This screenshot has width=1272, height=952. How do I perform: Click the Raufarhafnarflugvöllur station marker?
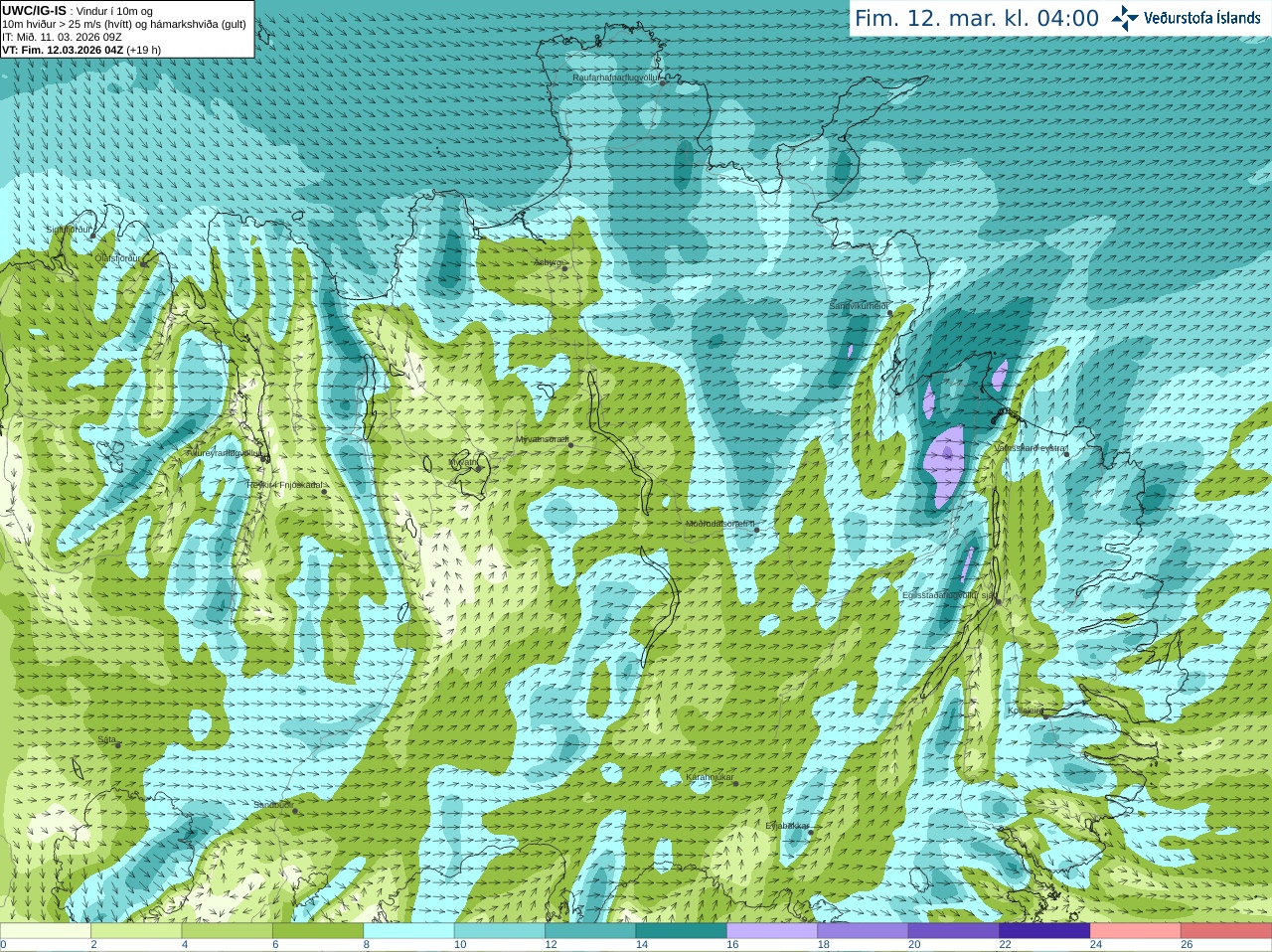pyautogui.click(x=663, y=83)
